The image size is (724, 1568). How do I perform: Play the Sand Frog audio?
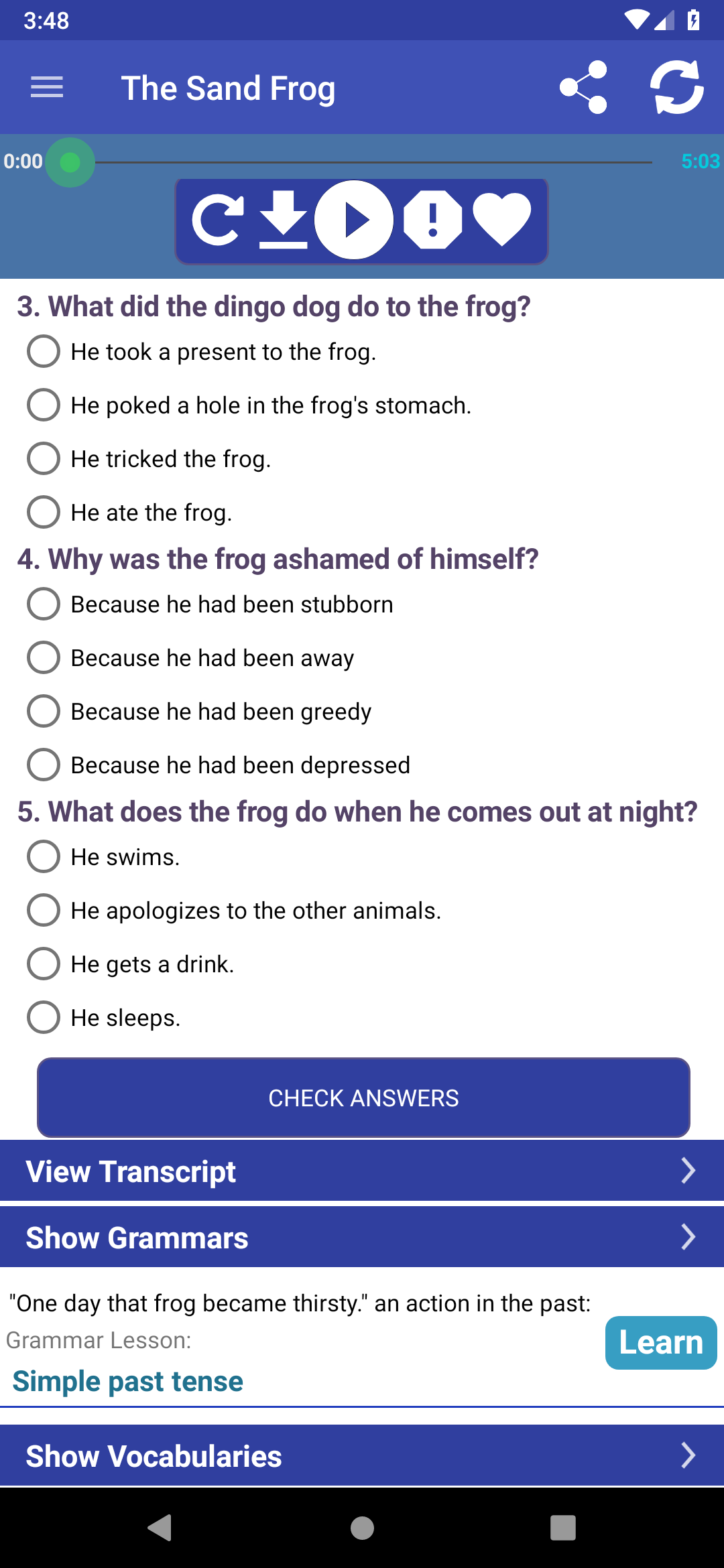click(354, 220)
